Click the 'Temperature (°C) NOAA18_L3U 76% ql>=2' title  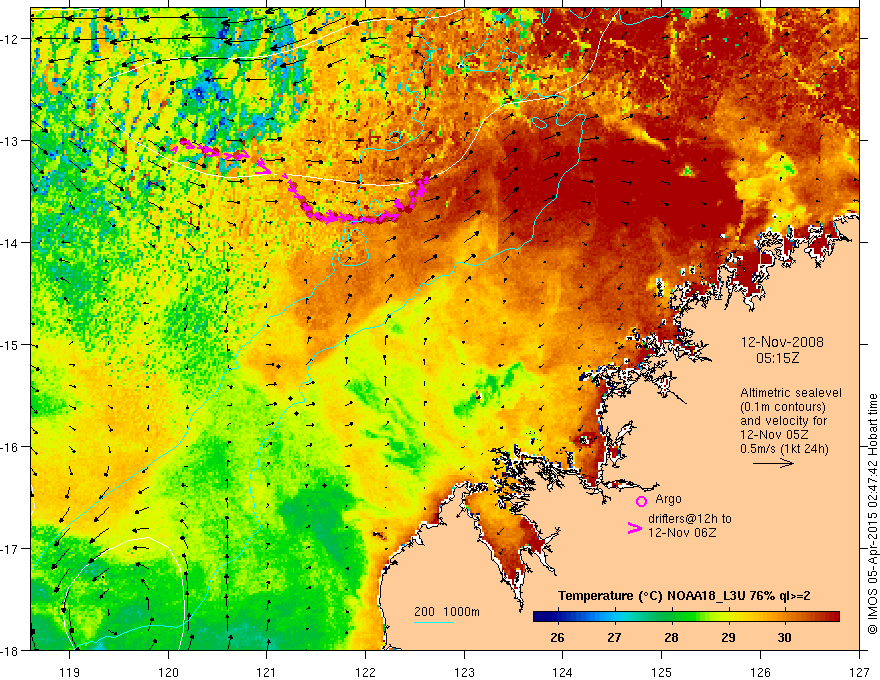point(684,596)
